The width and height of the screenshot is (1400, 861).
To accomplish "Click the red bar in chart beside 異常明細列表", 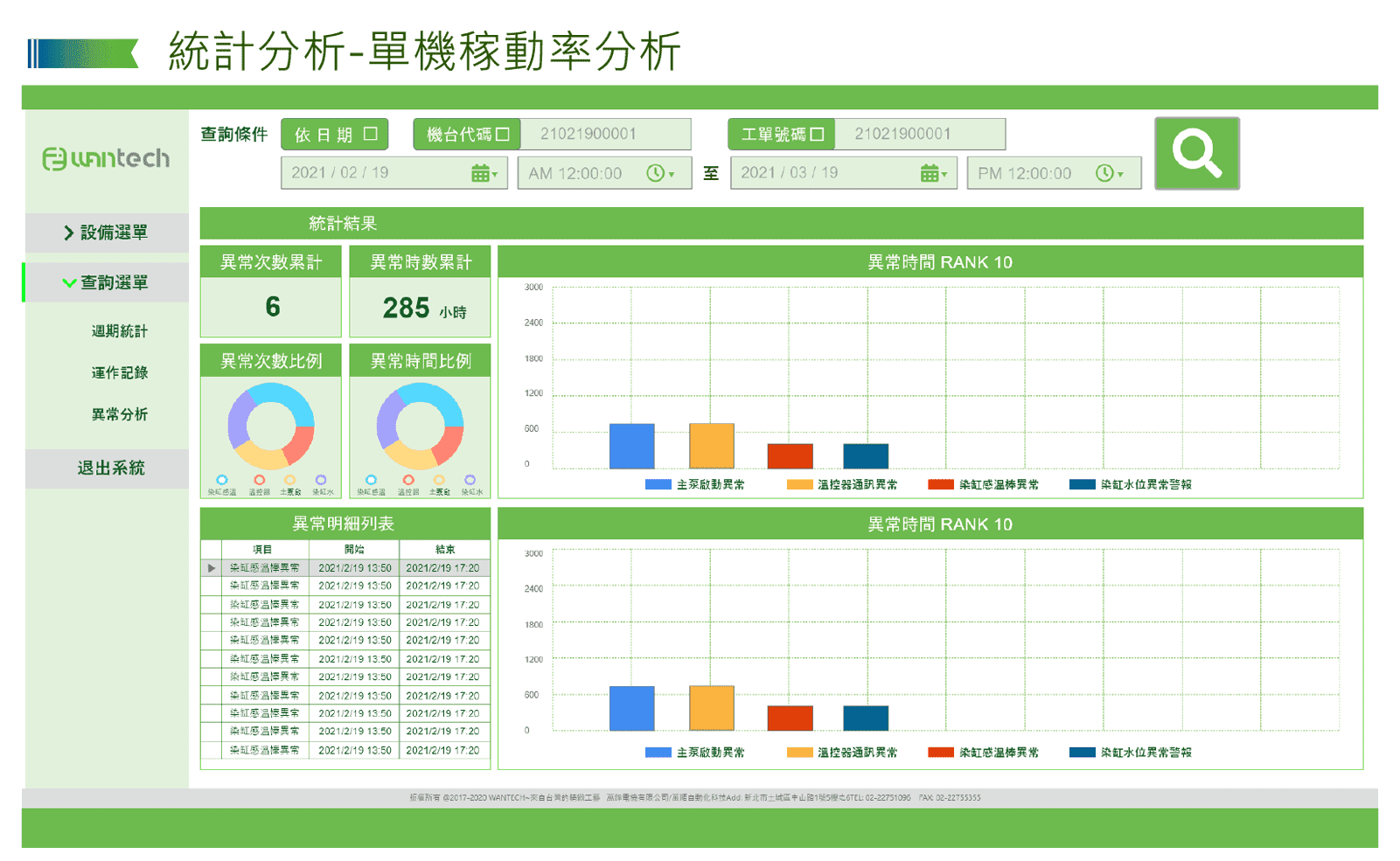I will pos(790,719).
